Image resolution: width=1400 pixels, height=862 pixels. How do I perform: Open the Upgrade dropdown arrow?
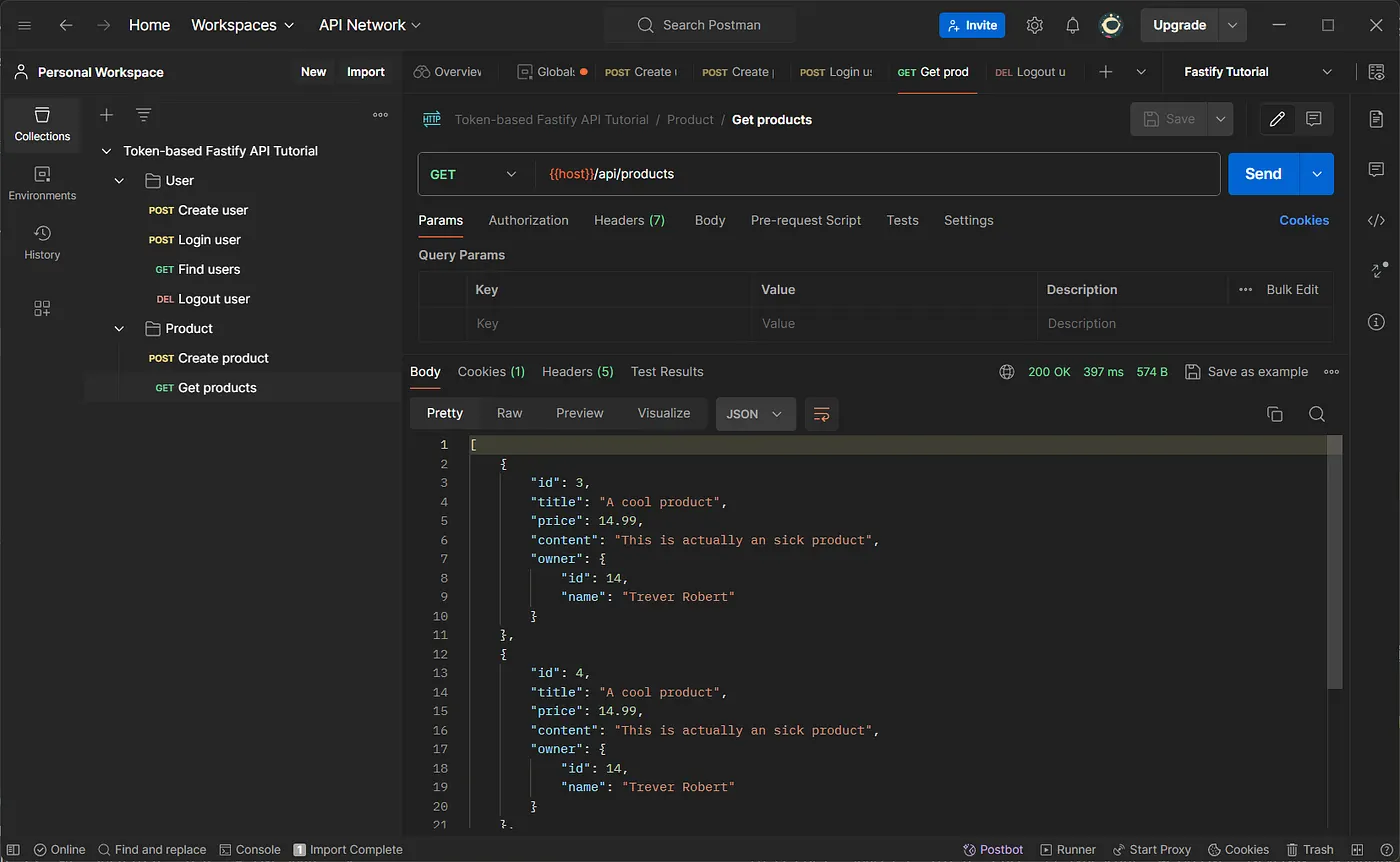pyautogui.click(x=1233, y=25)
